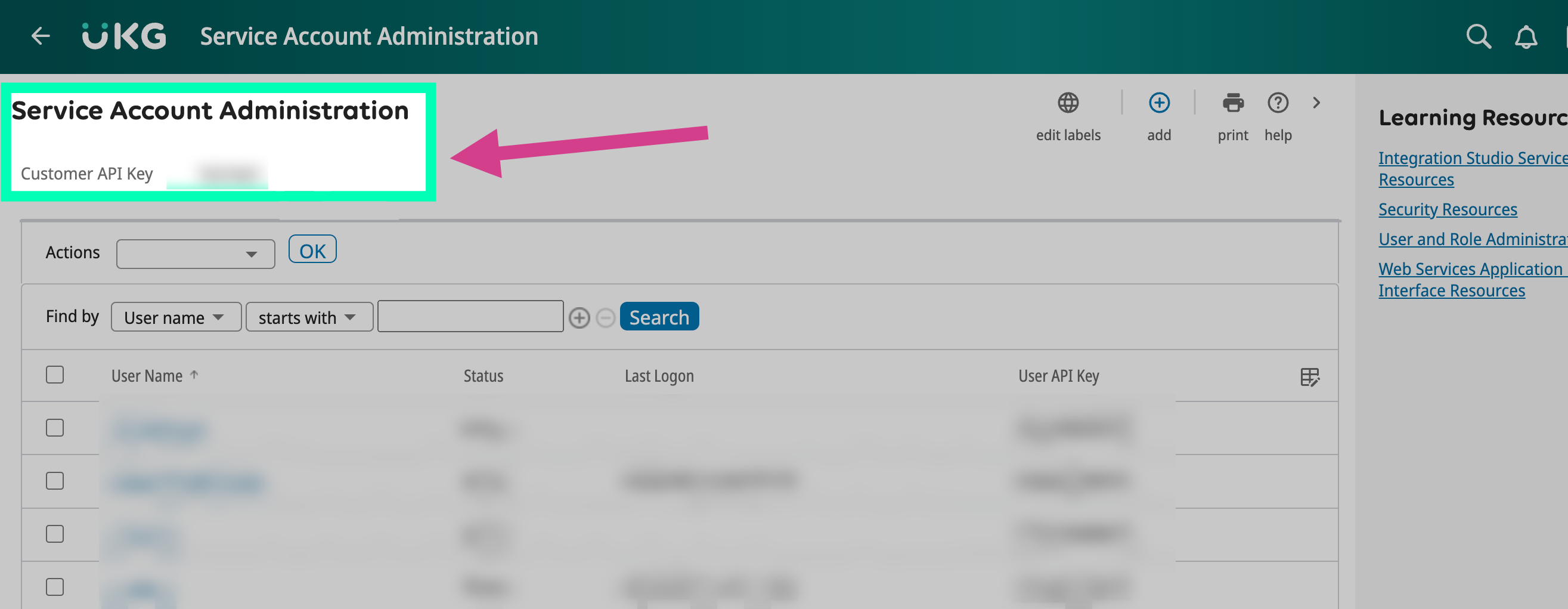
Task: Click the Learning Resources heading
Action: [x=1473, y=118]
